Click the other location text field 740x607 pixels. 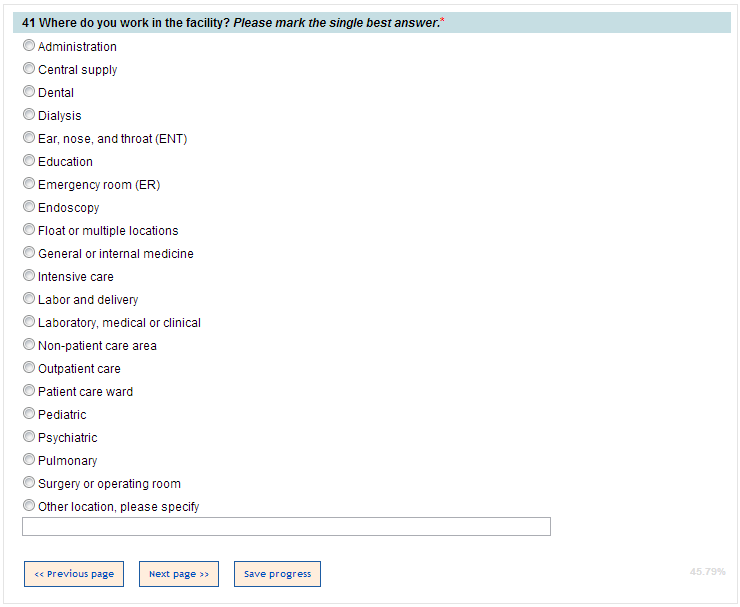coord(286,527)
